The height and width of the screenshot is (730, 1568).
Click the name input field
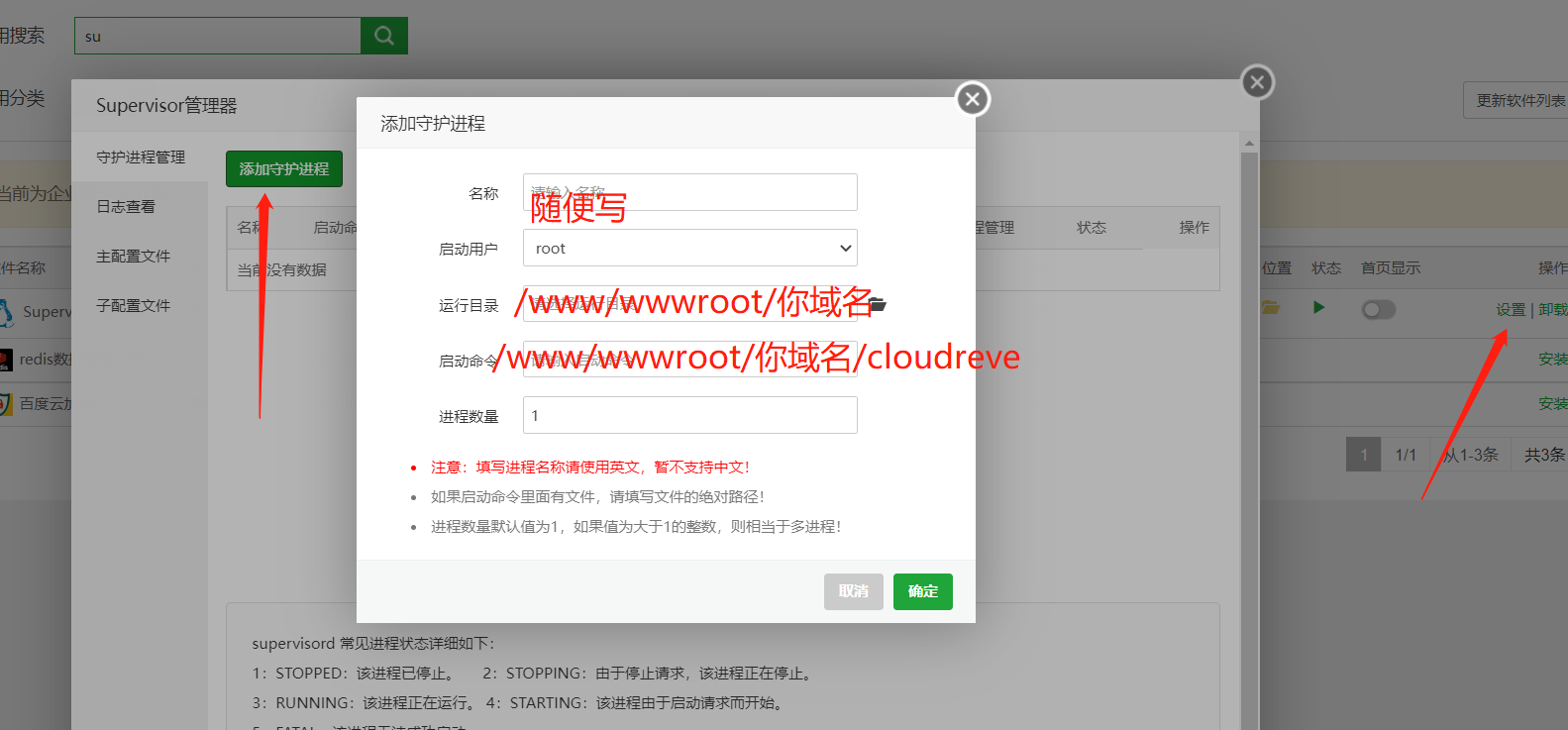689,192
